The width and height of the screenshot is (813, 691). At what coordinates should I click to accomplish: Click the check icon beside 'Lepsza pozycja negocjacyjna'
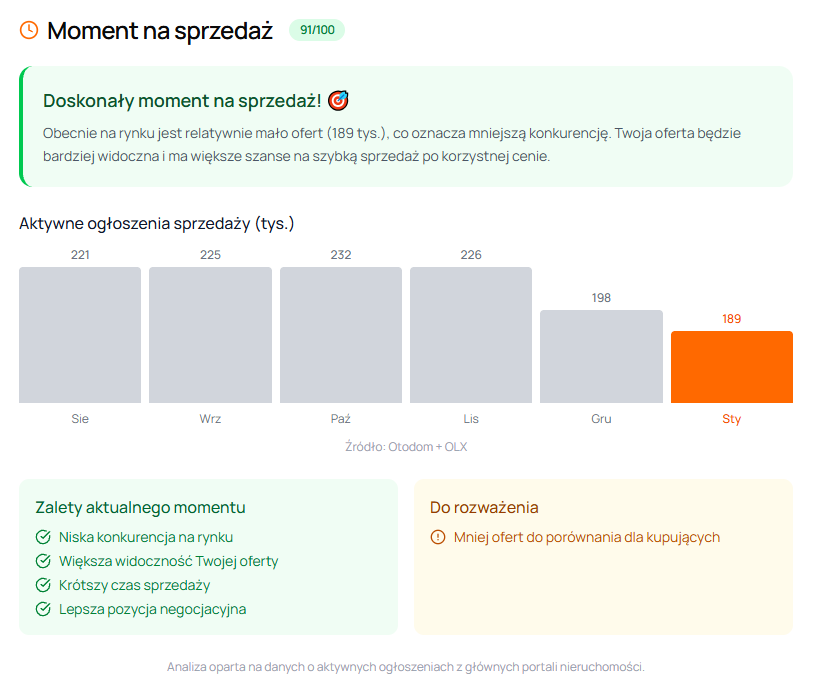43,609
